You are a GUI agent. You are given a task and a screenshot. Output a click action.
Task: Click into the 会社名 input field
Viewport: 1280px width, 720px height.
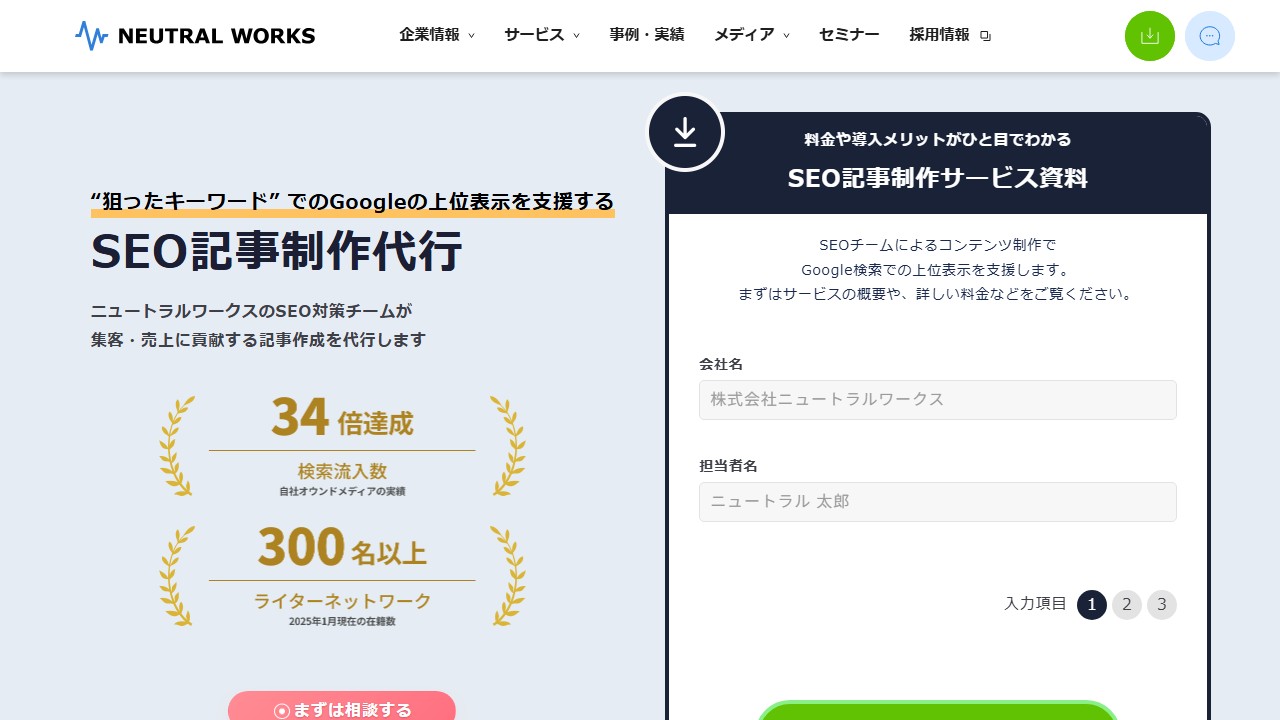938,400
